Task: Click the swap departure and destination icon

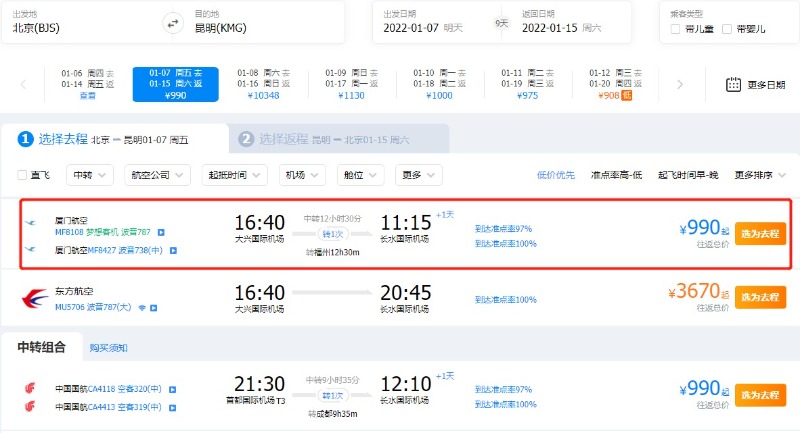Action: pos(173,22)
